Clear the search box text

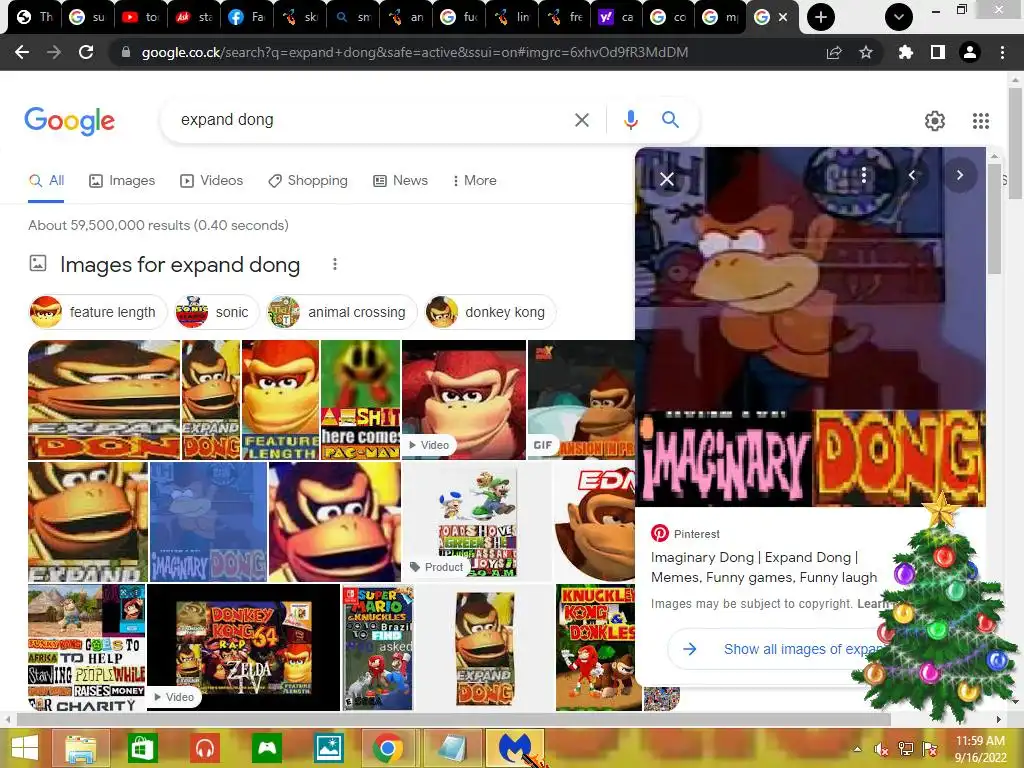[x=581, y=120]
